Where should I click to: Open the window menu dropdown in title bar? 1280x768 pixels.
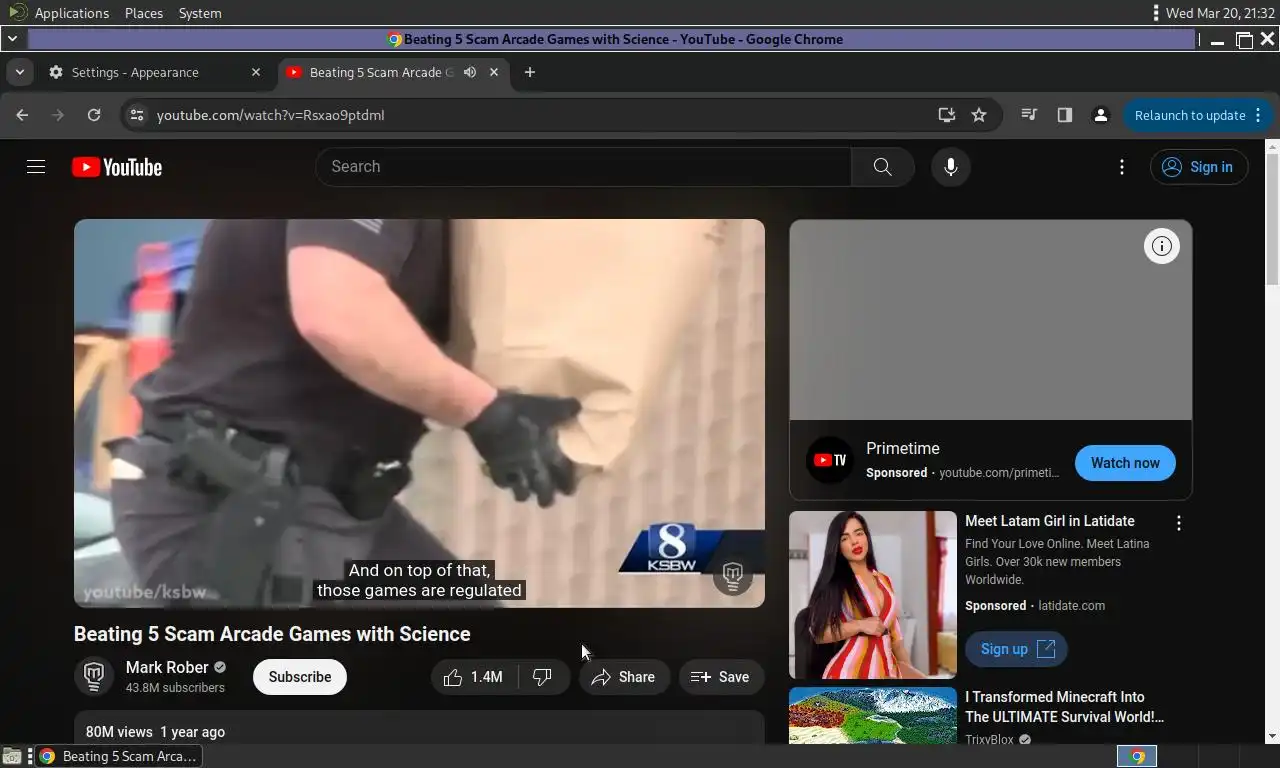[x=12, y=39]
